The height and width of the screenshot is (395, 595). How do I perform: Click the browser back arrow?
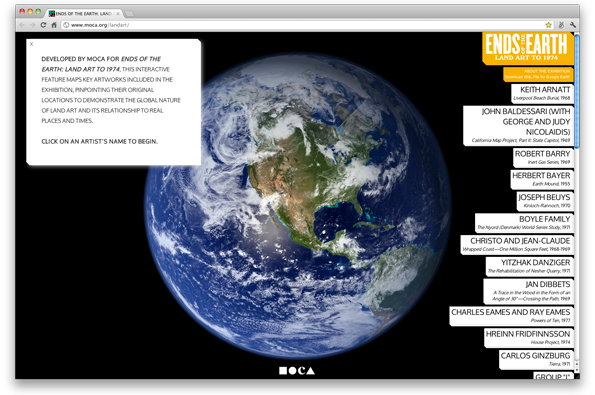[22, 25]
